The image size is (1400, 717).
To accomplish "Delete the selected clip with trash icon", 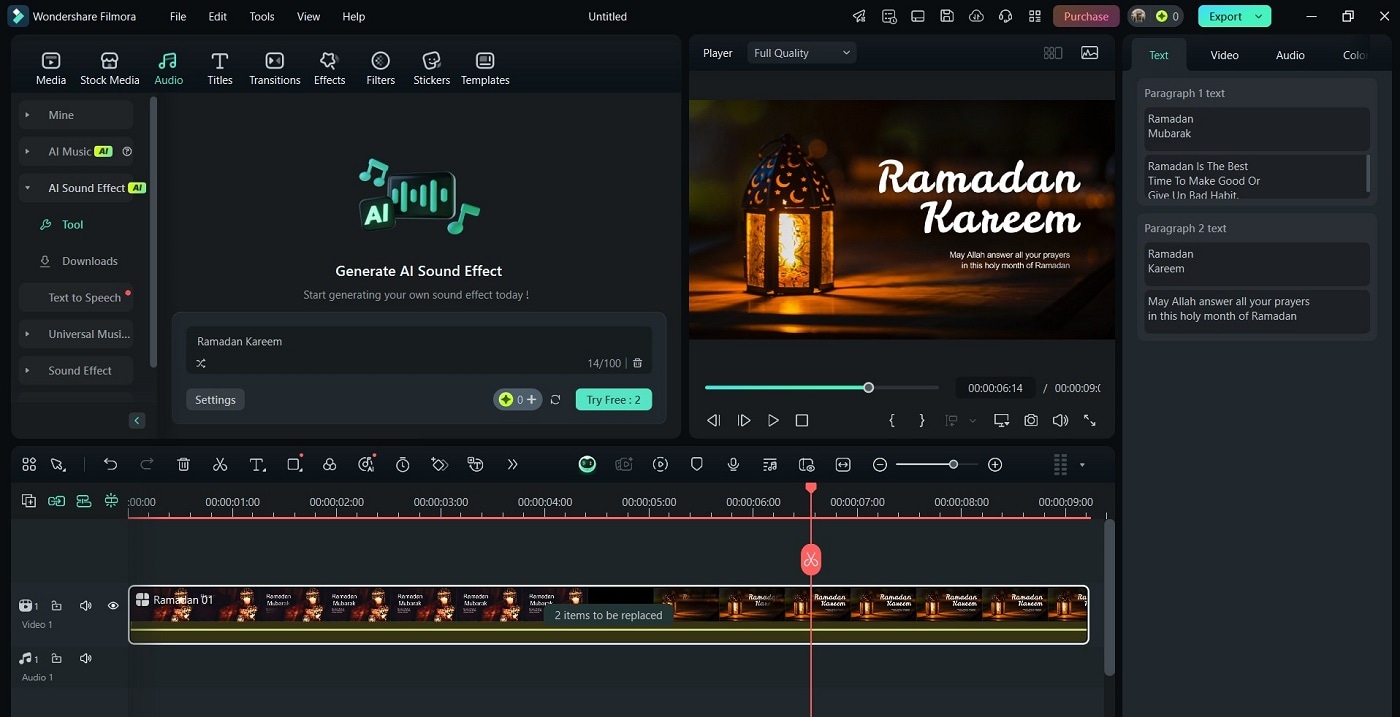I will point(184,465).
